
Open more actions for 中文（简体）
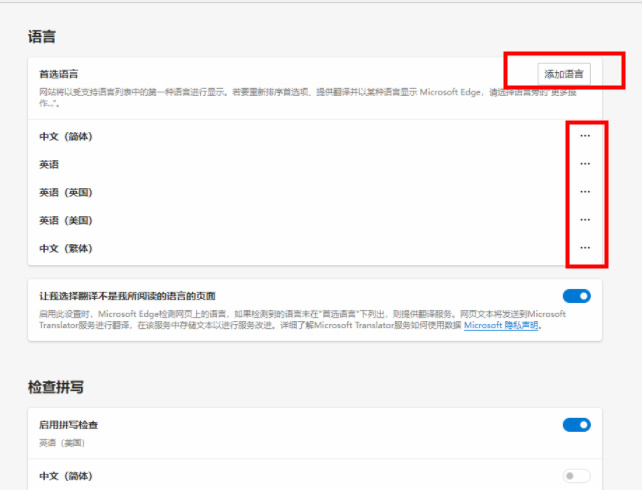[585, 136]
